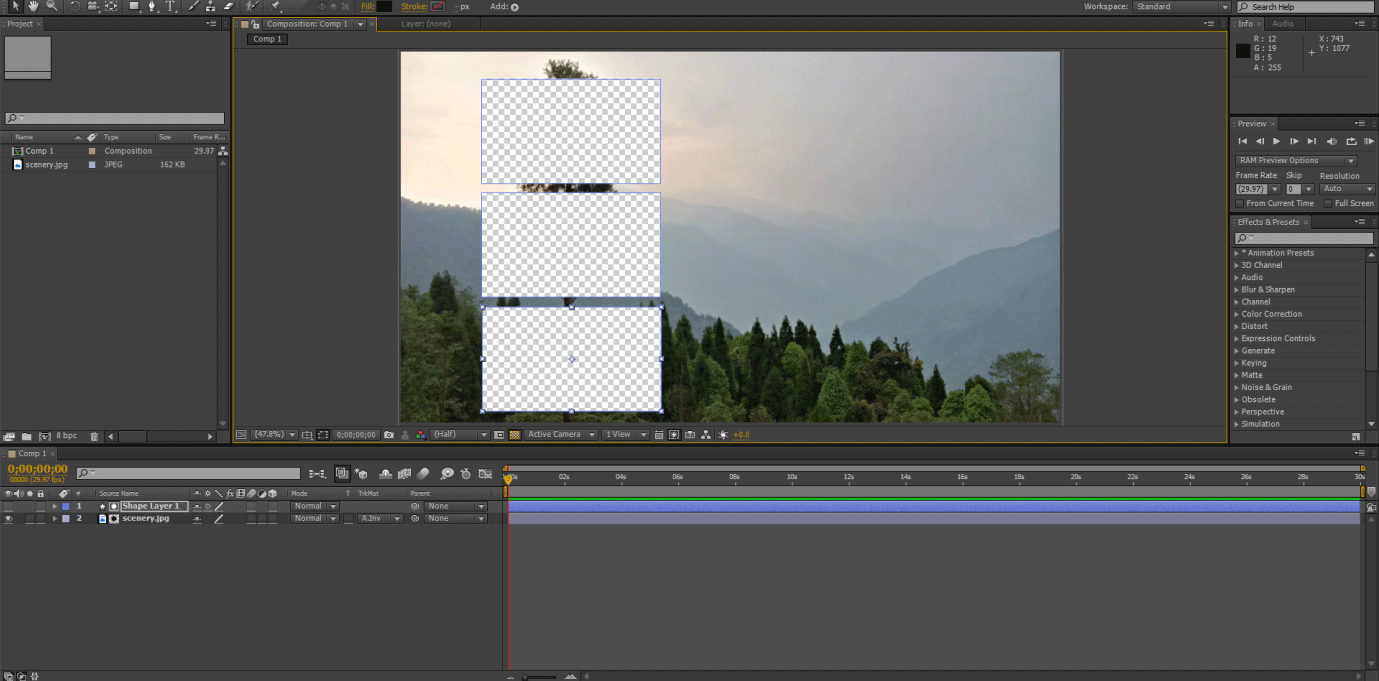Expand the Blur & Sharpen effects category
The height and width of the screenshot is (681, 1379).
point(1236,289)
